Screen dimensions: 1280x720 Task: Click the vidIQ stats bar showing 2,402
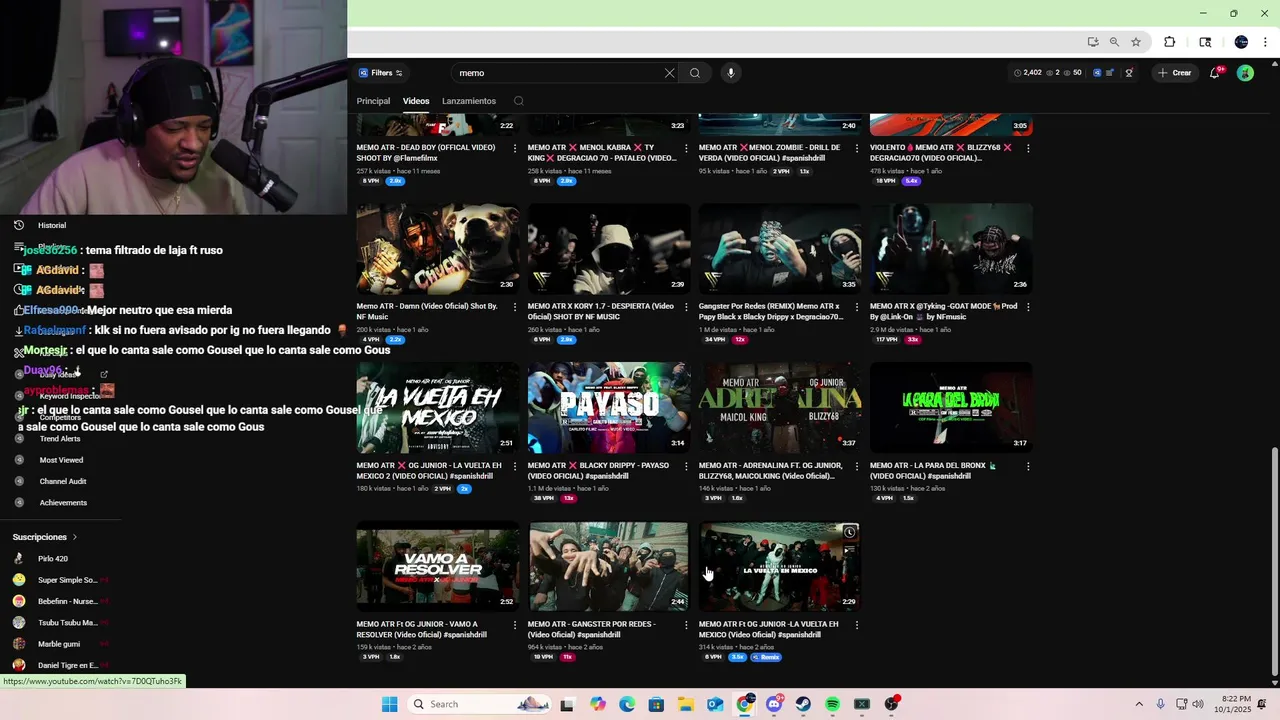point(1047,73)
